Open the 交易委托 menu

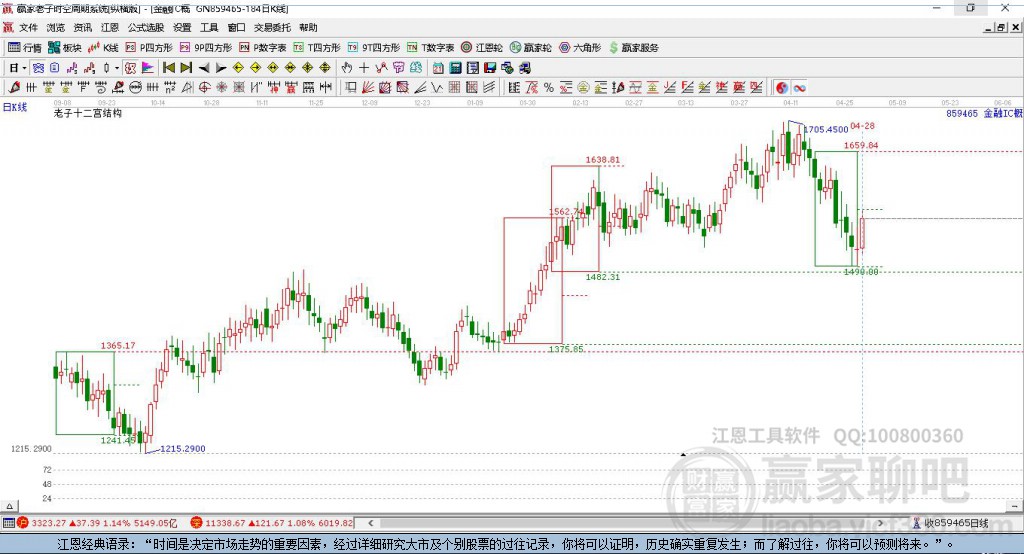click(x=272, y=27)
